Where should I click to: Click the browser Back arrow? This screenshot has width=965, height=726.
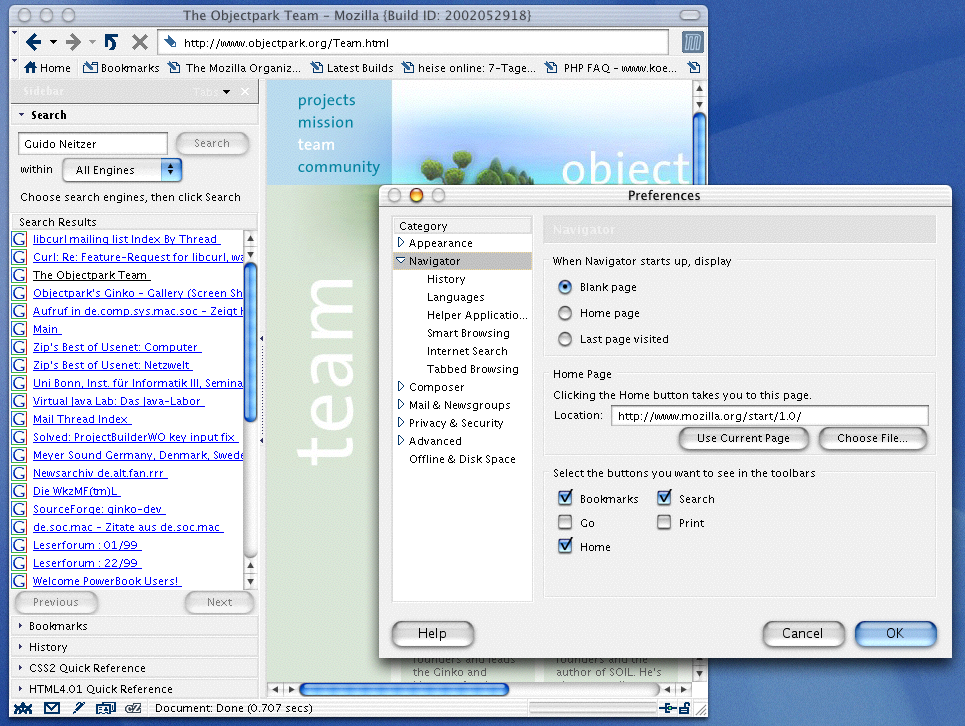point(34,42)
